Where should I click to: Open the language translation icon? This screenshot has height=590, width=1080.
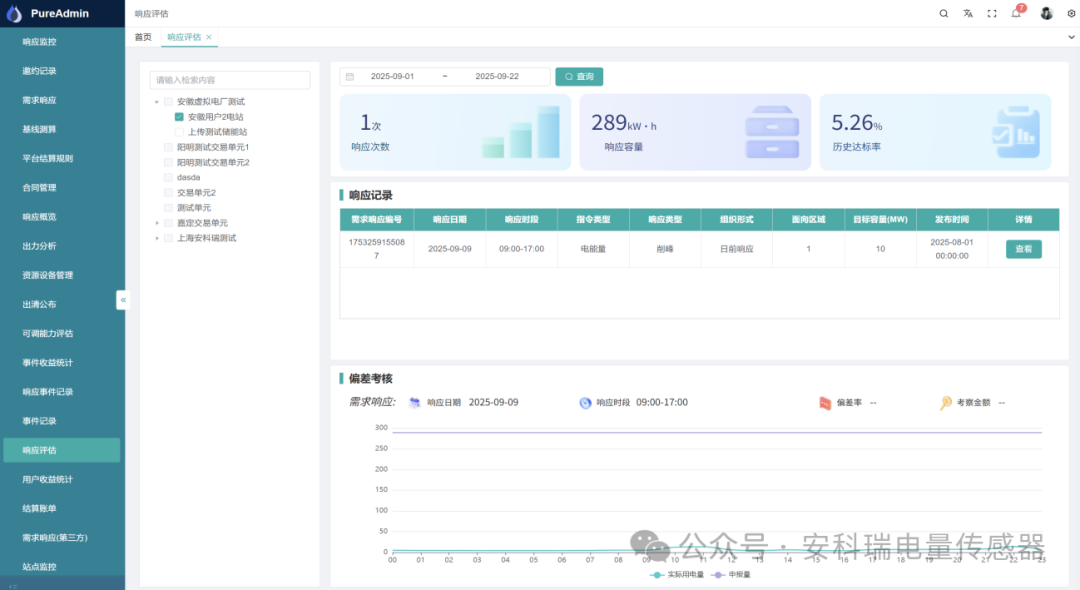(x=968, y=13)
